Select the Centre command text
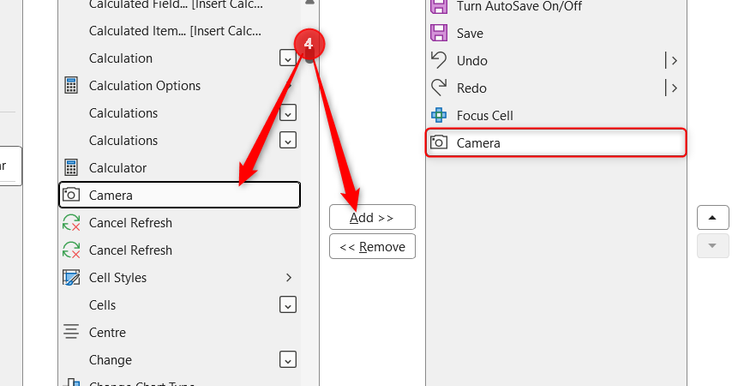Image resolution: width=750 pixels, height=386 pixels. pyautogui.click(x=107, y=332)
